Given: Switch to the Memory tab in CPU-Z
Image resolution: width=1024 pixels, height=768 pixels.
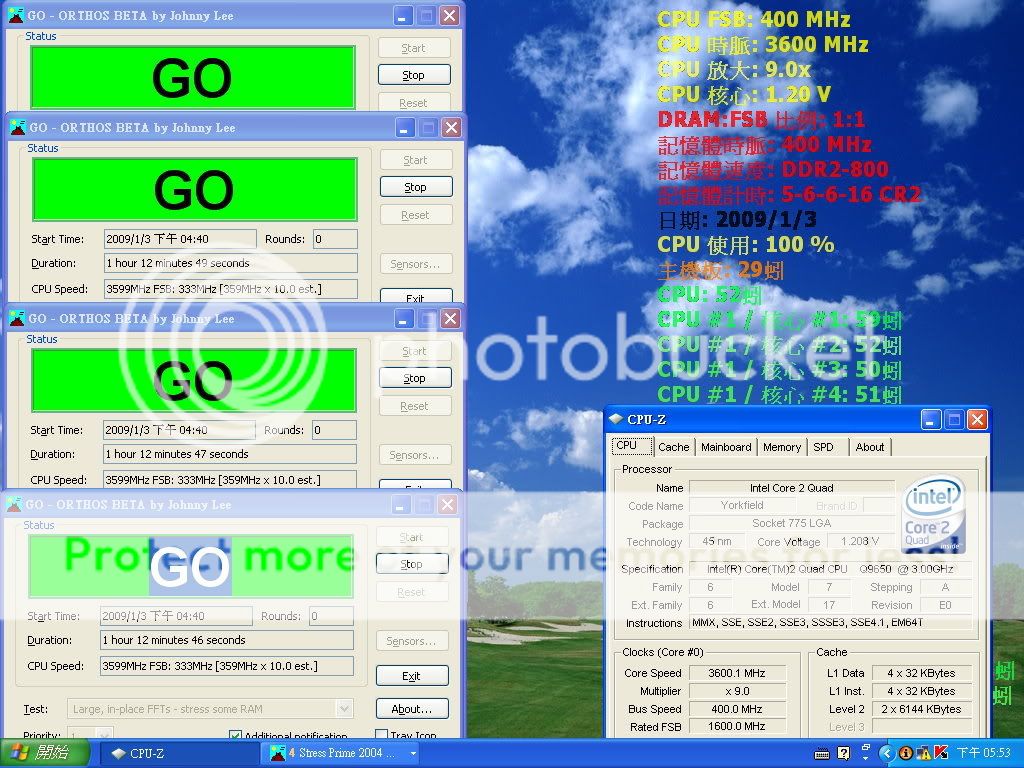Looking at the screenshot, I should [781, 447].
